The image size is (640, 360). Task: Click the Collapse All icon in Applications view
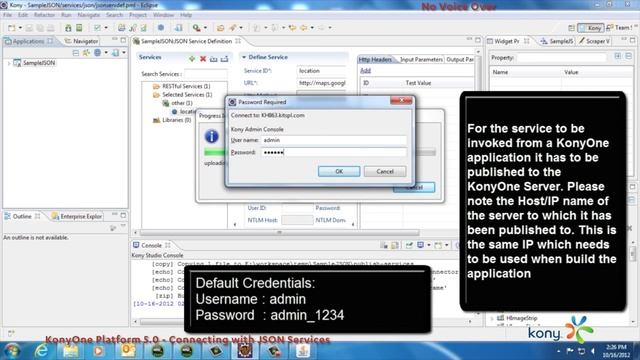tap(76, 53)
